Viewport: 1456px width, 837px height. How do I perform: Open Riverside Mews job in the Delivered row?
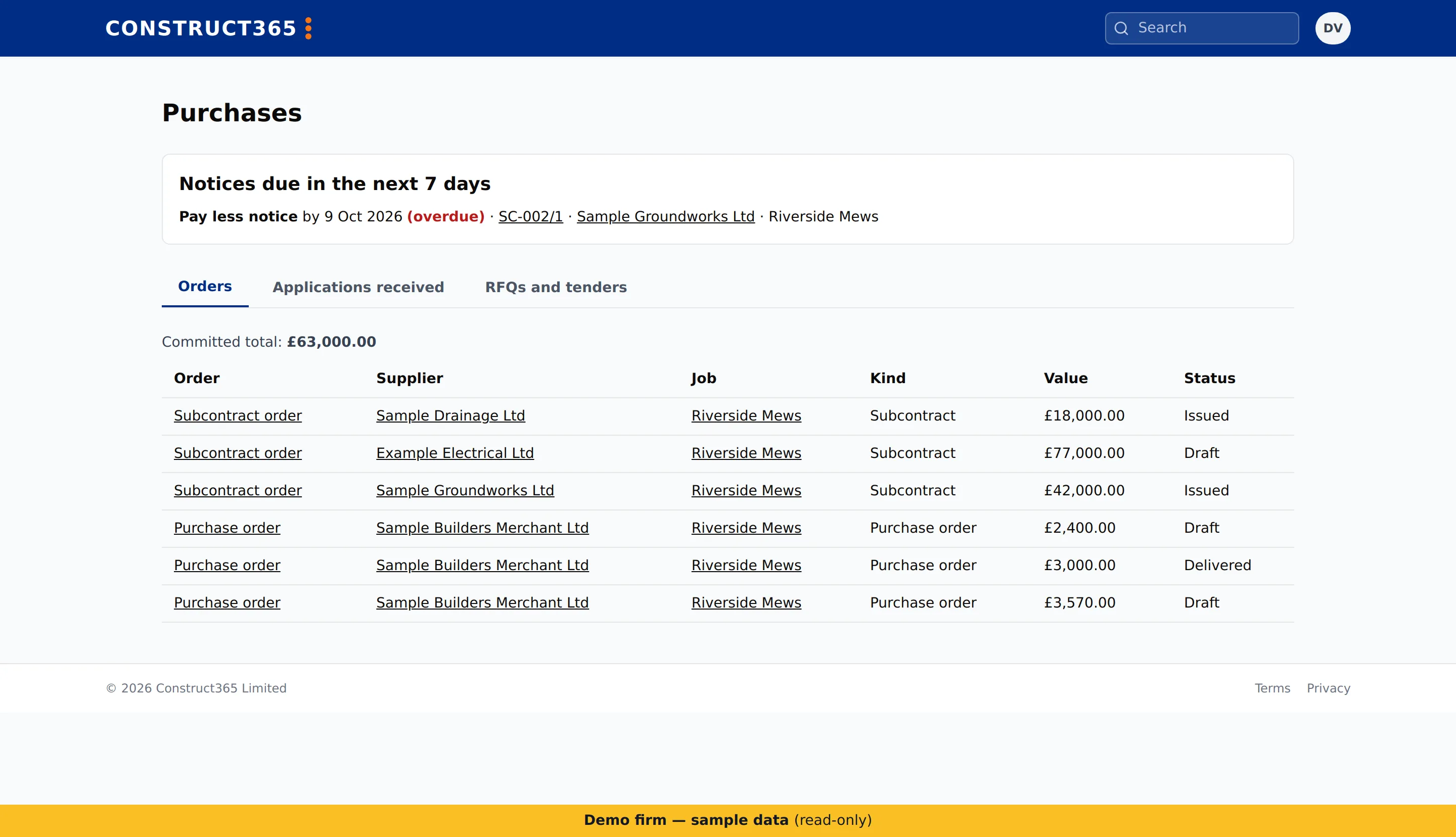pos(746,565)
